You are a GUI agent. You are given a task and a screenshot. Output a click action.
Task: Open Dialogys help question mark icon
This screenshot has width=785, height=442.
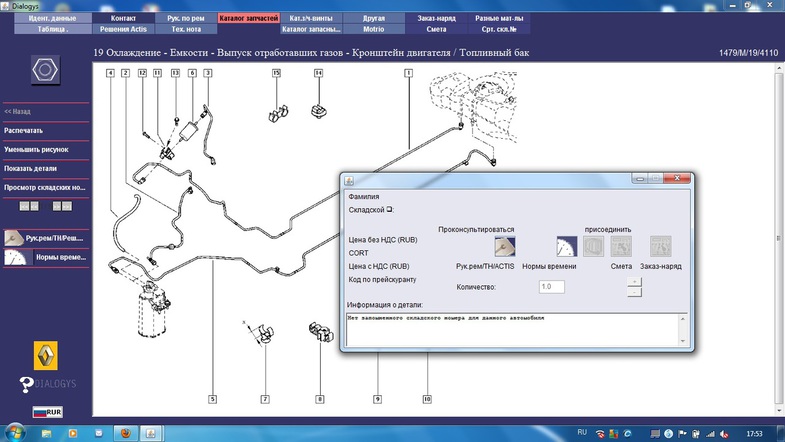[x=28, y=385]
